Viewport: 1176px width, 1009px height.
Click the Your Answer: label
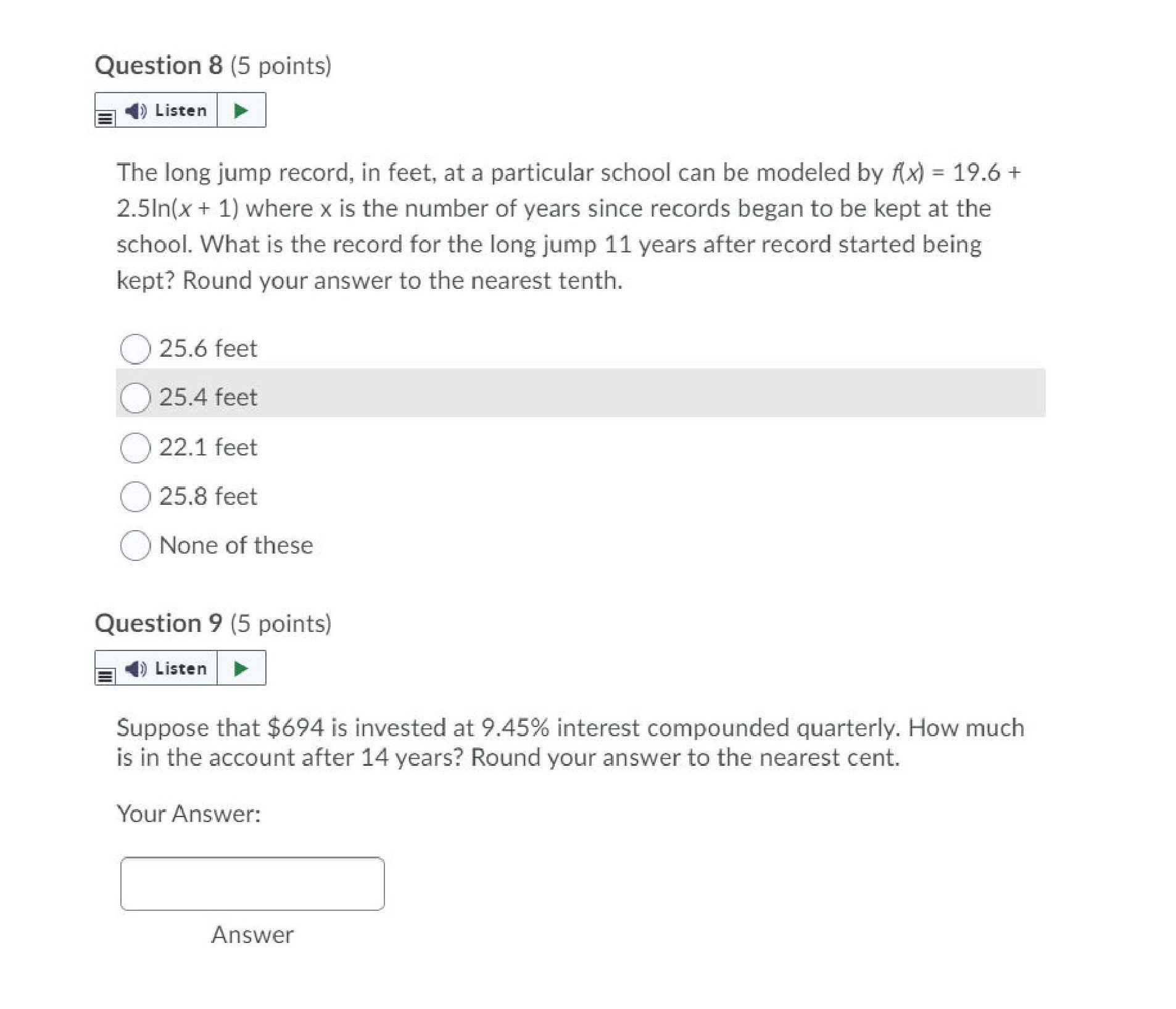click(189, 814)
